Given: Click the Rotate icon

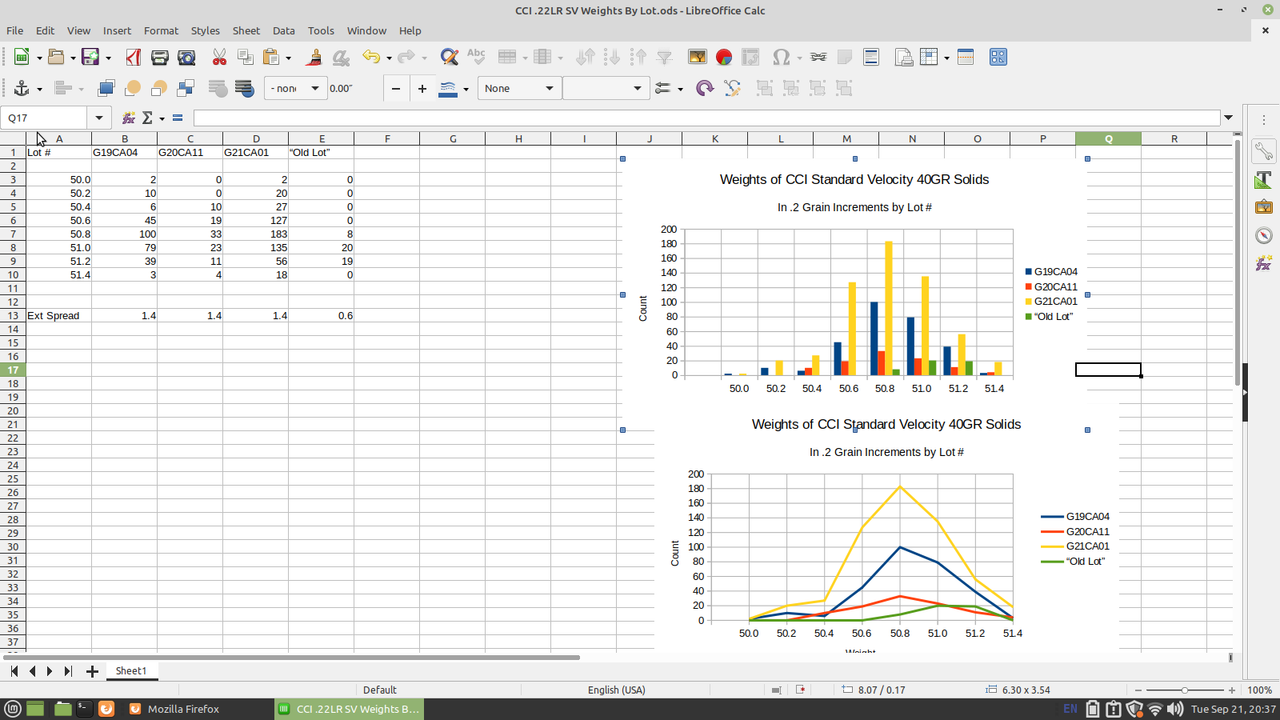Looking at the screenshot, I should pyautogui.click(x=705, y=88).
